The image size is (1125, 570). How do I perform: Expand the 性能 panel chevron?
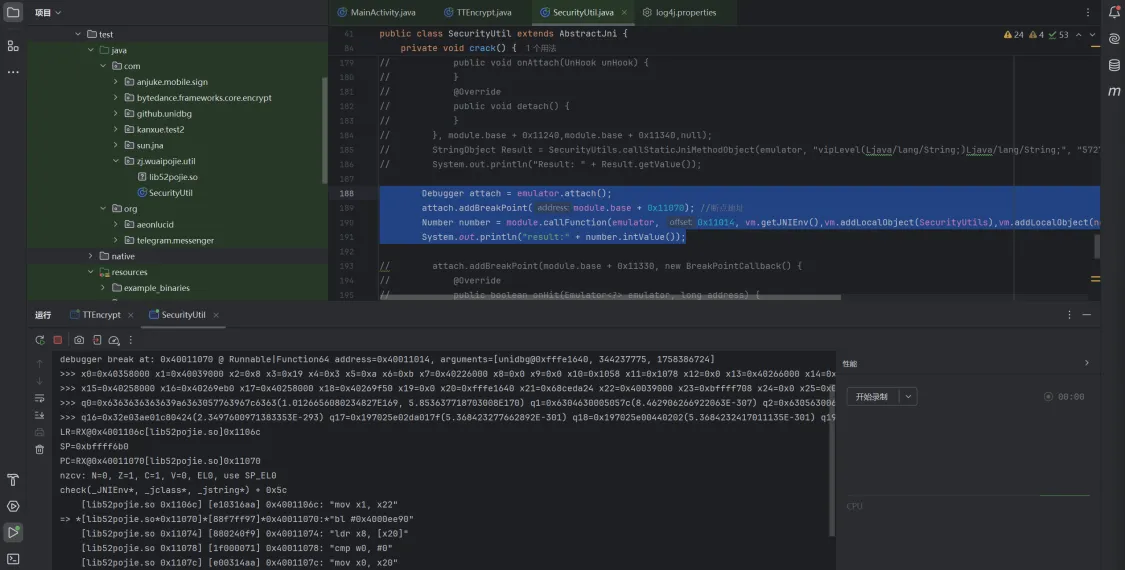pyautogui.click(x=1086, y=363)
